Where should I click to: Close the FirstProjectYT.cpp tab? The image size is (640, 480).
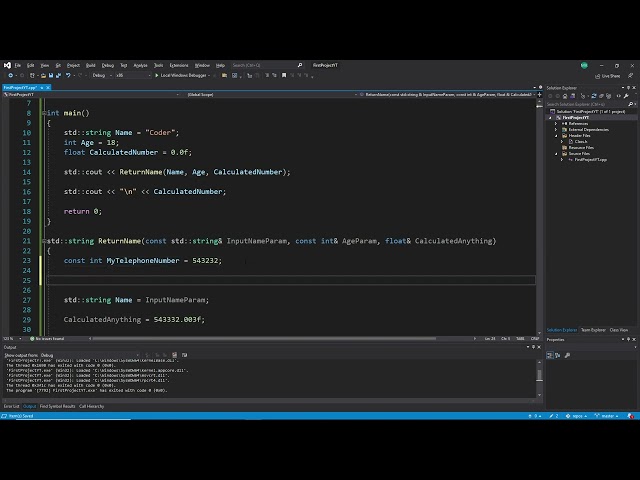48,87
